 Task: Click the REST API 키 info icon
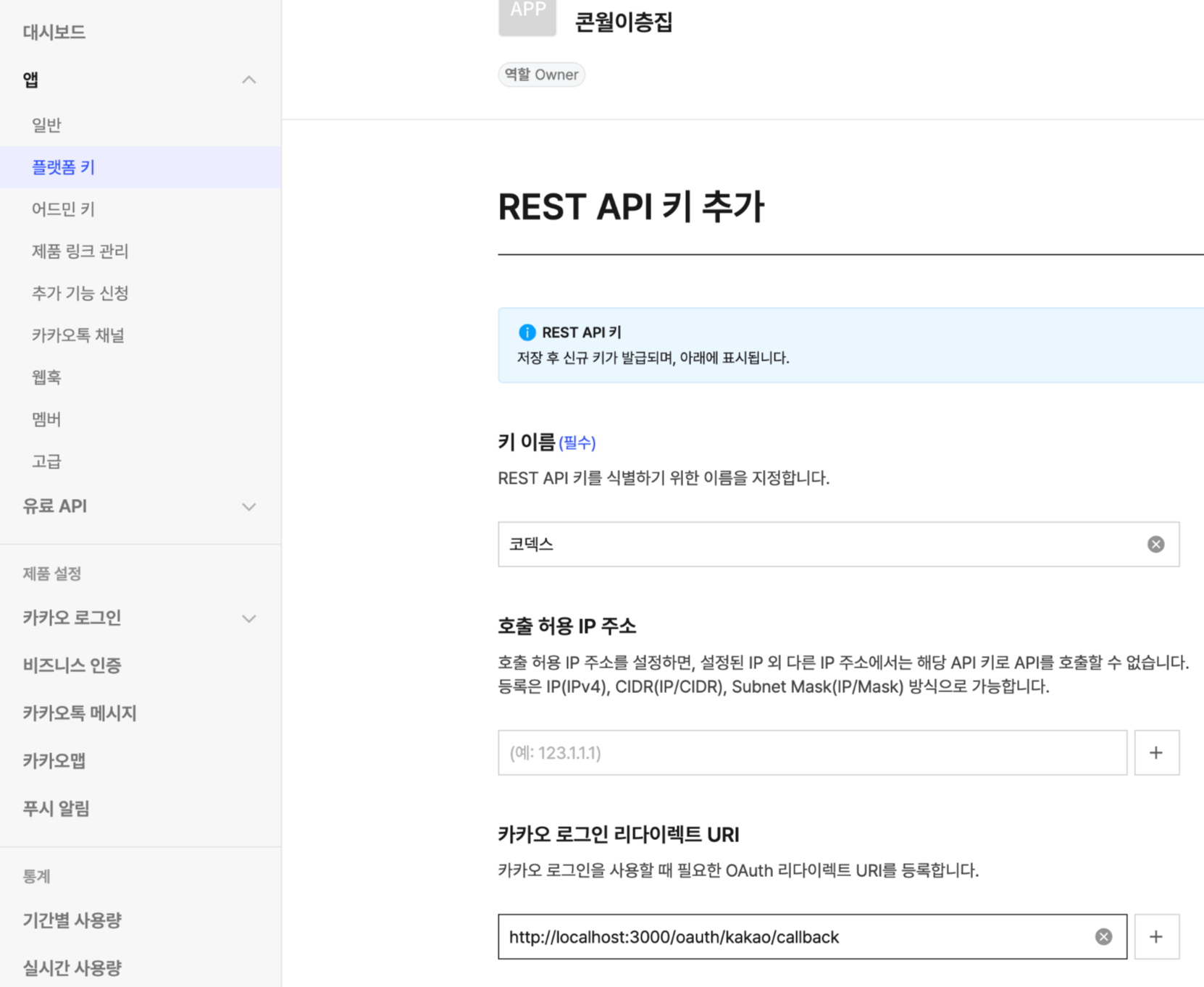point(527,332)
